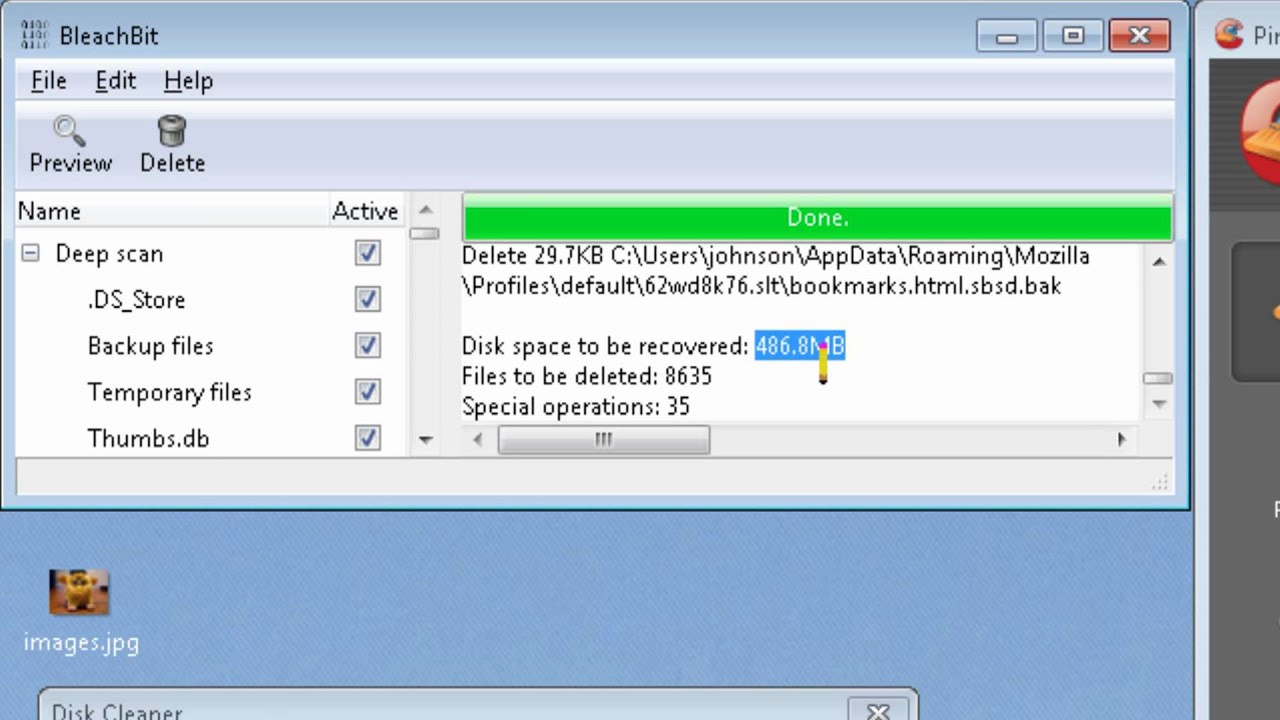Select the .DS_Store list row
The height and width of the screenshot is (720, 1280).
tap(210, 300)
